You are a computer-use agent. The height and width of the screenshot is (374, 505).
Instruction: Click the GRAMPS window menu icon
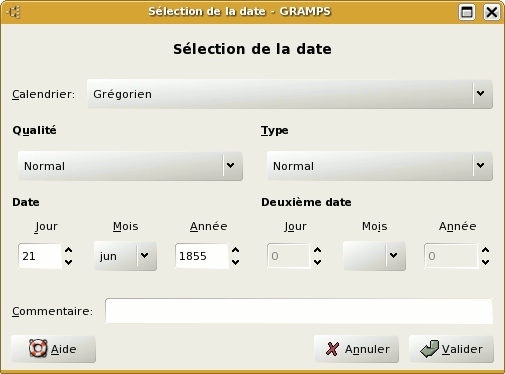pos(14,12)
